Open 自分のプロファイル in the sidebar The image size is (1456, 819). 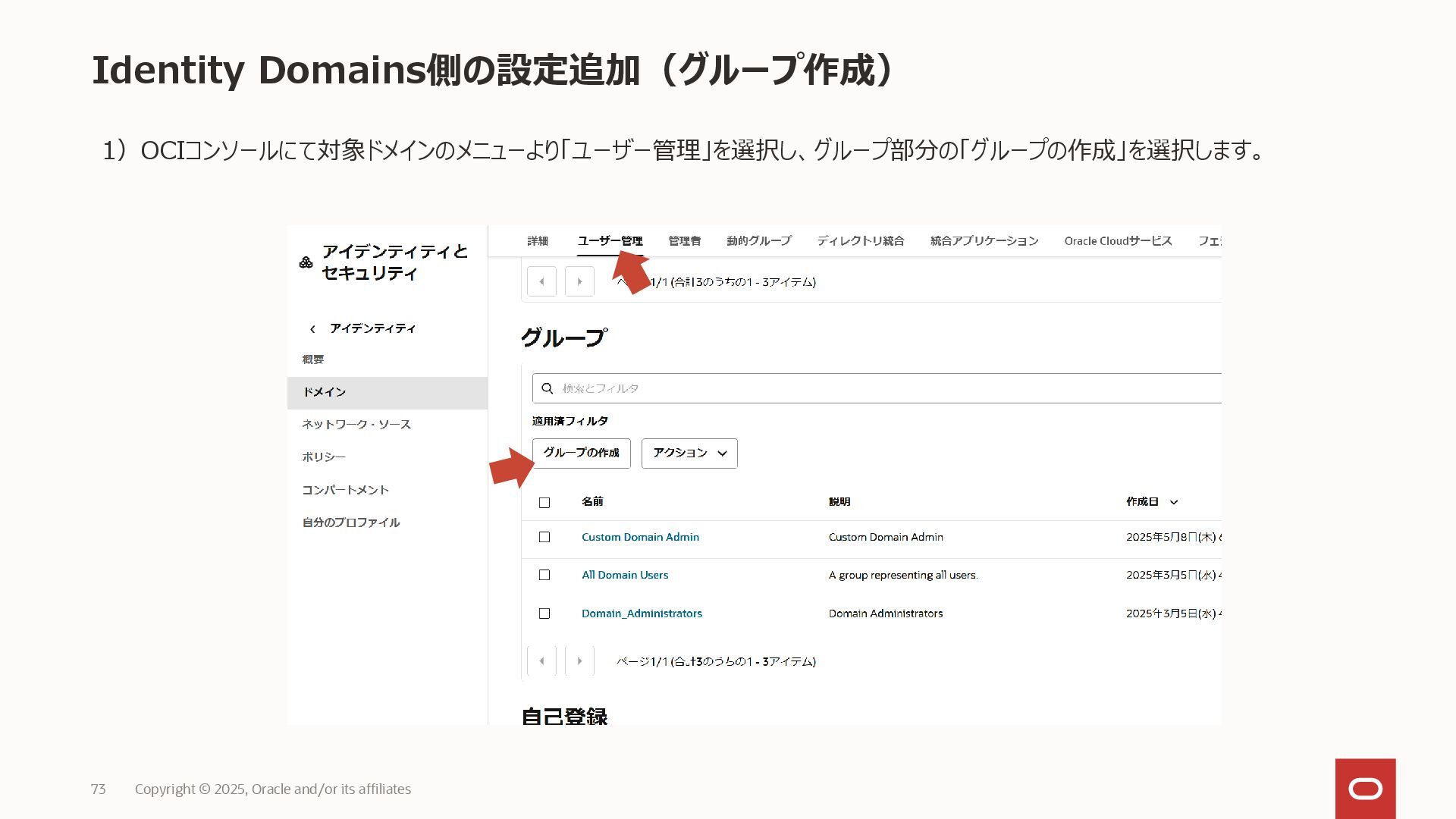(x=351, y=522)
